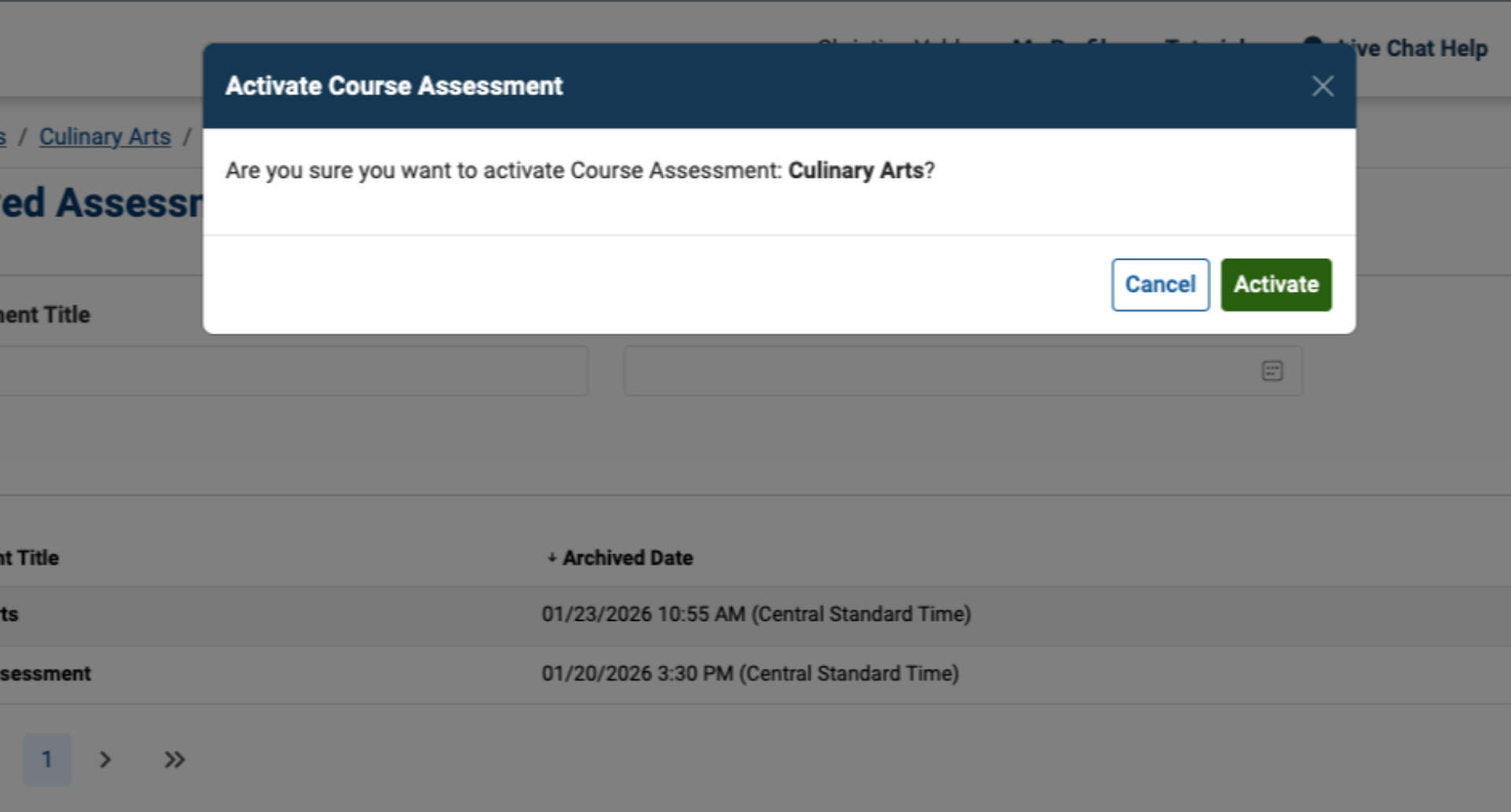Click the sort arrow beside Archived Date
The height and width of the screenshot is (812, 1511).
pos(553,558)
